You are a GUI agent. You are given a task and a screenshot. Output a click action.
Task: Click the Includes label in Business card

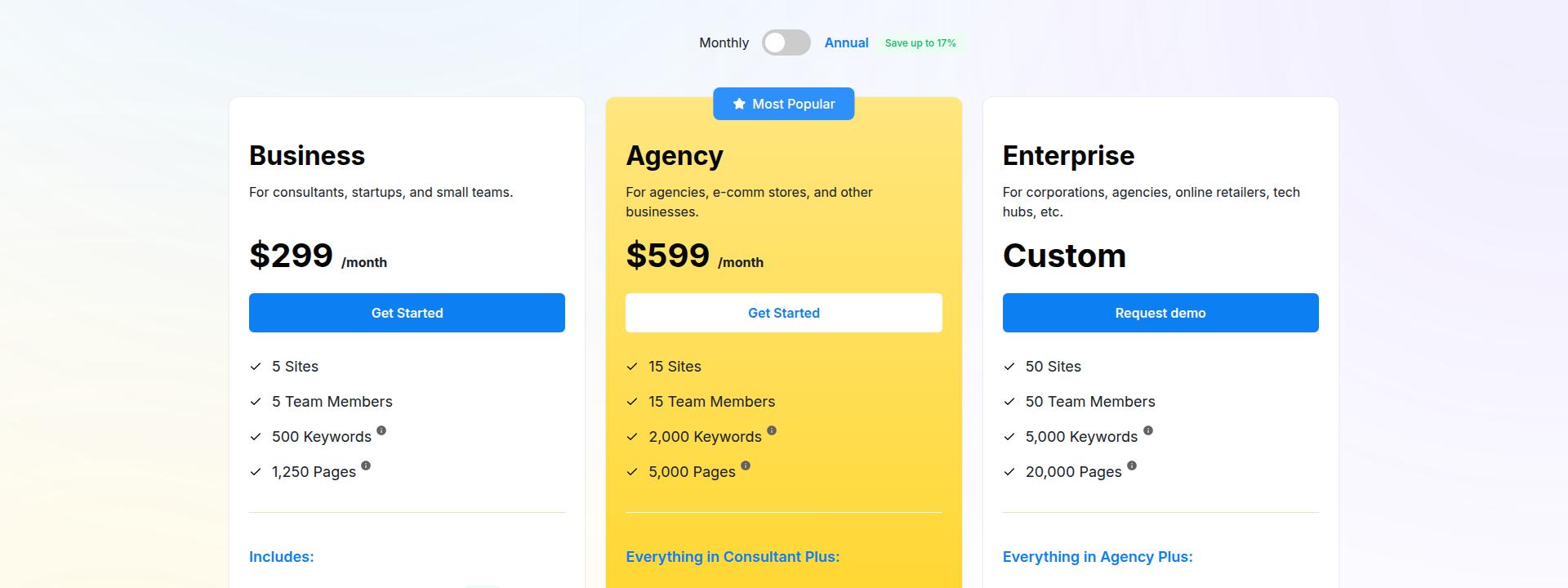tap(281, 556)
